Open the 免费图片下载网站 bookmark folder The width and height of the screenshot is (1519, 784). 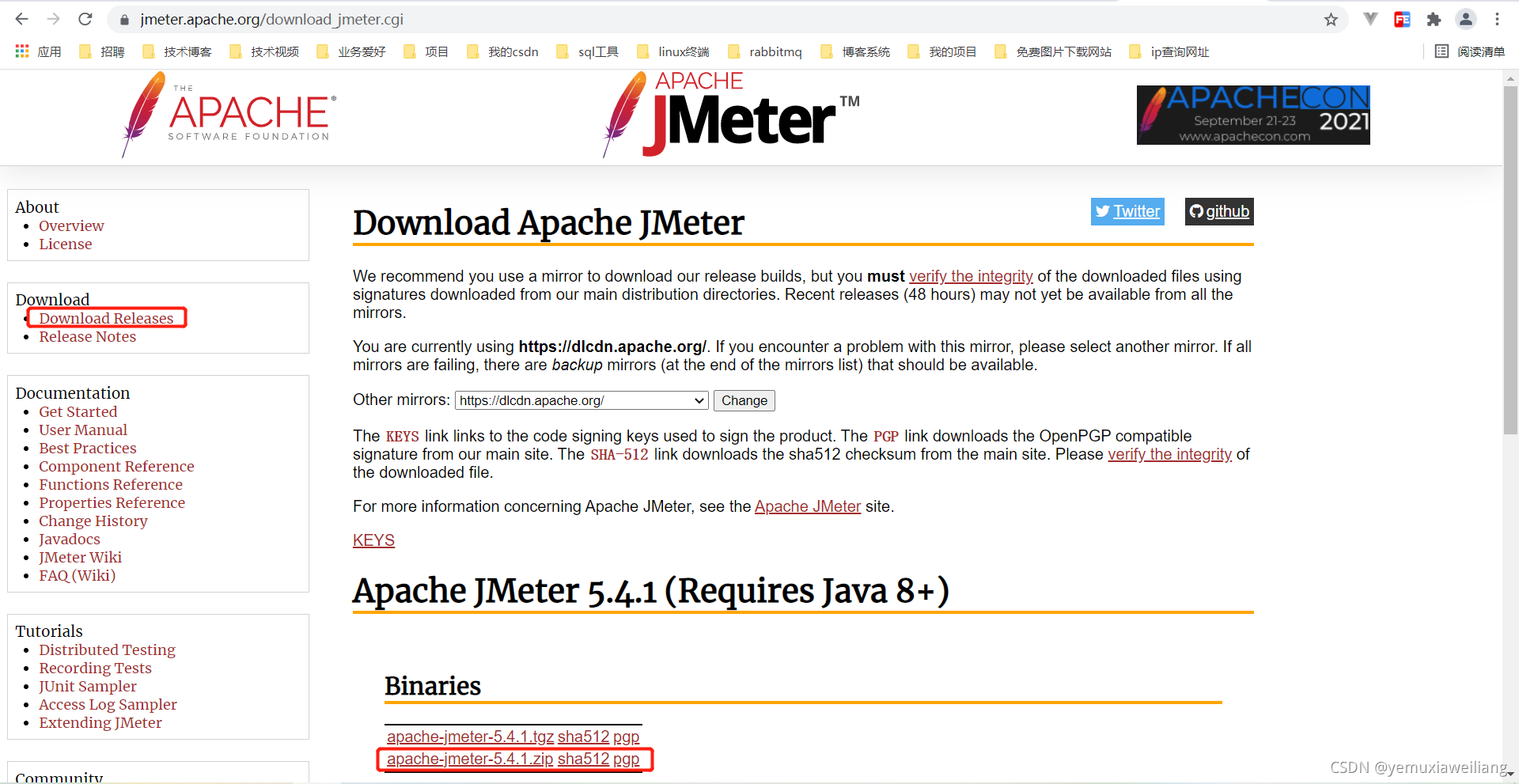coord(1053,51)
